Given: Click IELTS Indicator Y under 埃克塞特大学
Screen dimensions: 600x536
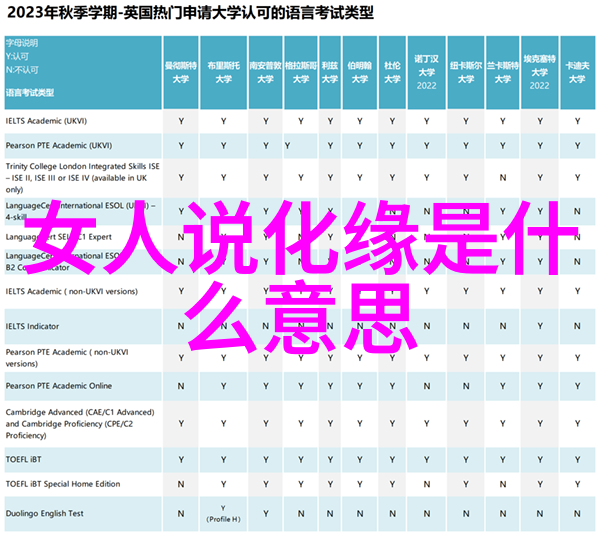Looking at the screenshot, I should point(540,326).
